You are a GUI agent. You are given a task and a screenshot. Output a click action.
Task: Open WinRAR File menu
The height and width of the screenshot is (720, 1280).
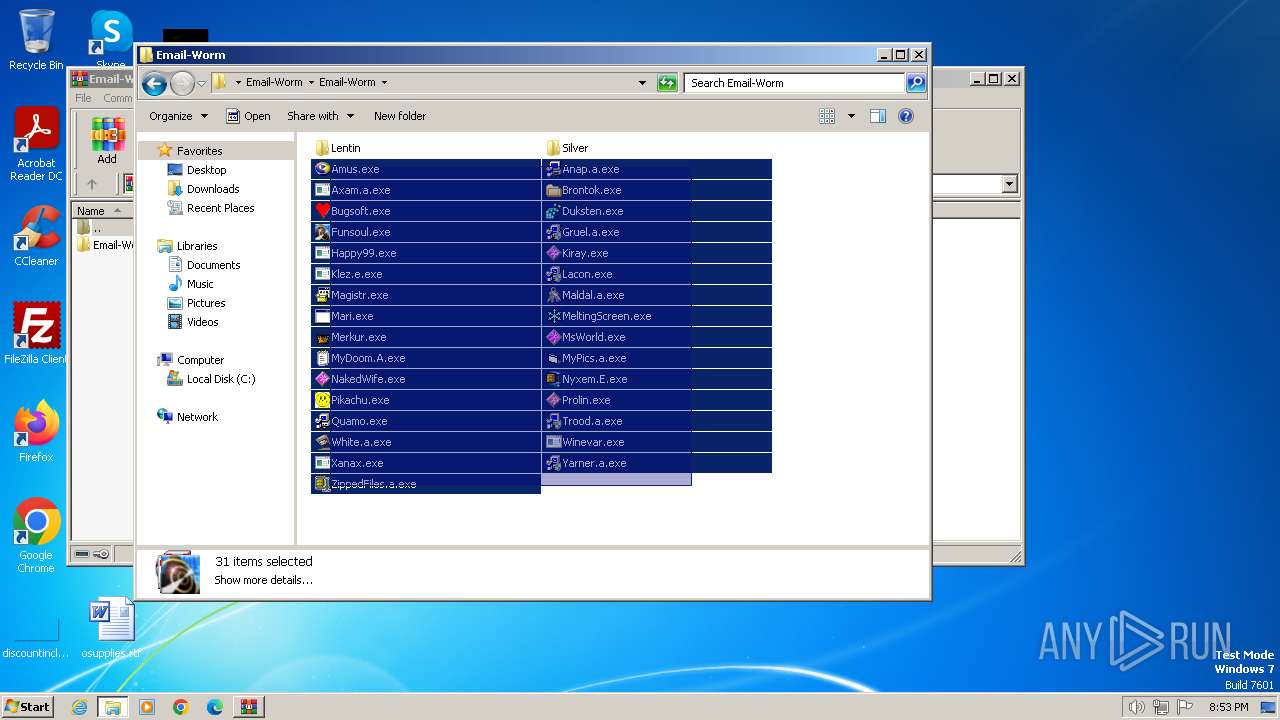(x=83, y=98)
